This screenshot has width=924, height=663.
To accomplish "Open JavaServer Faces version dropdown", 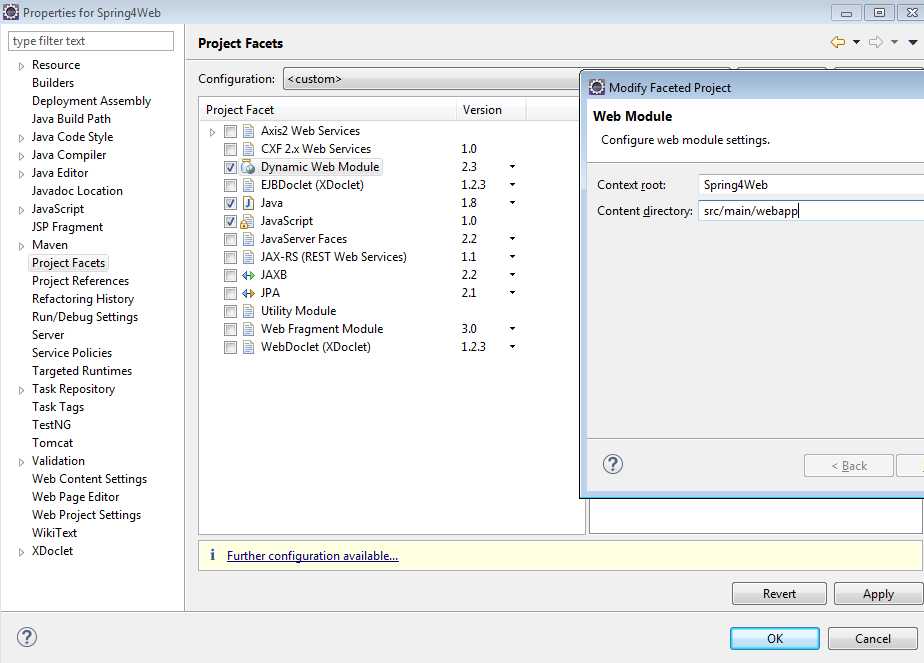I will 512,239.
